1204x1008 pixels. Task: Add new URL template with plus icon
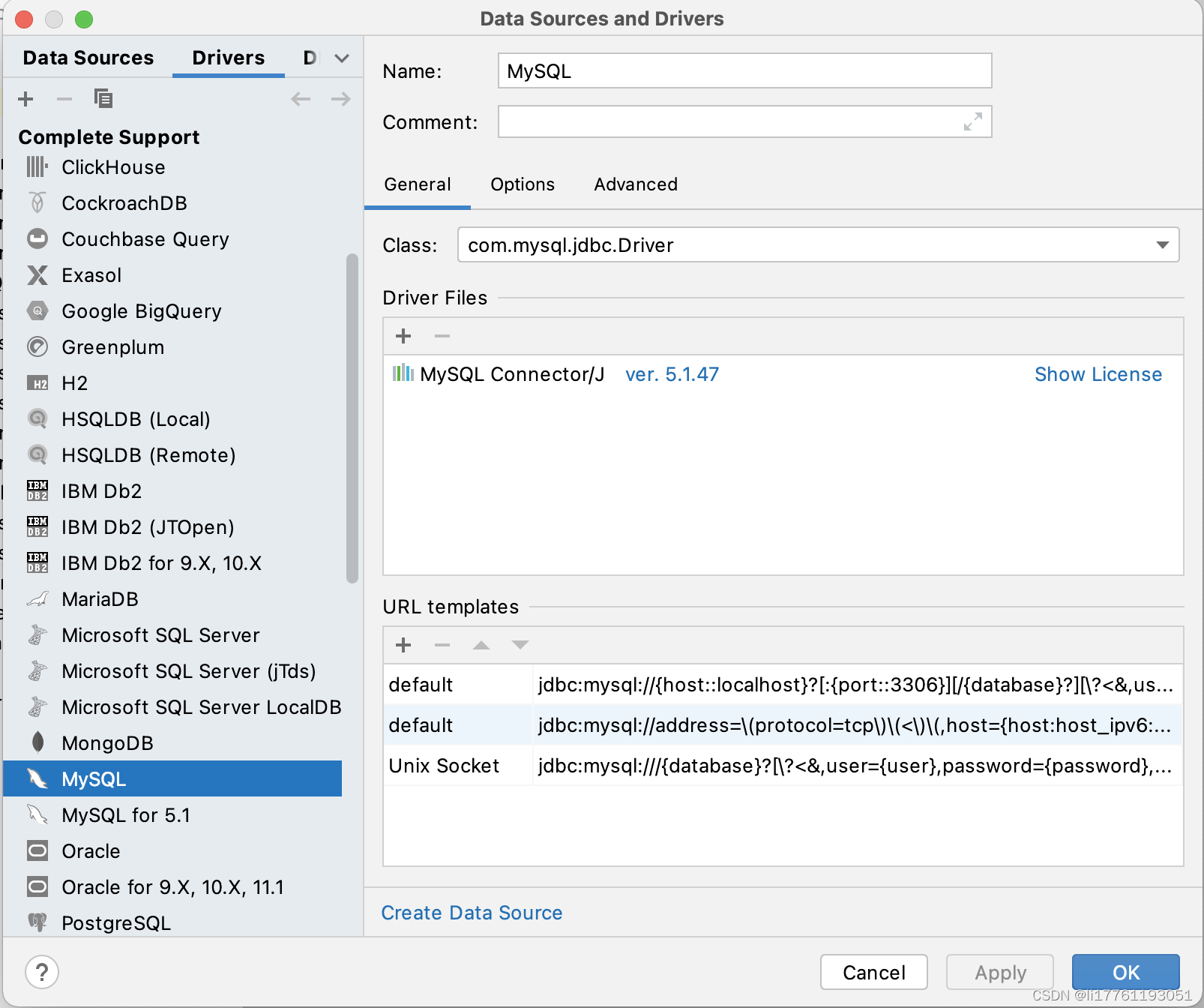403,645
